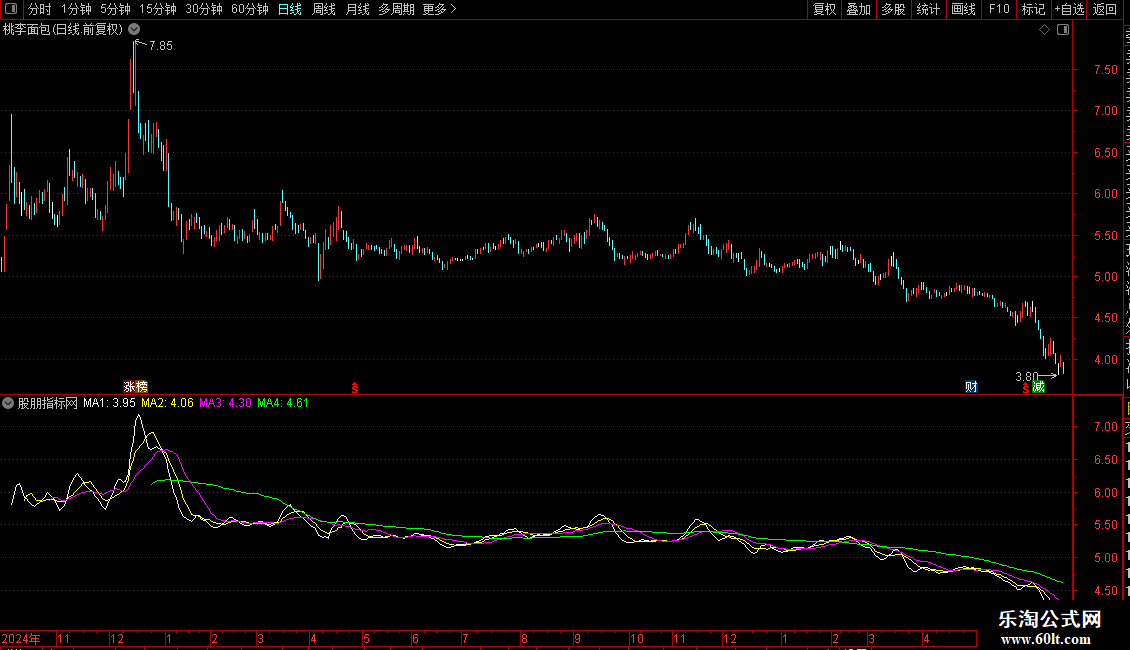The height and width of the screenshot is (650, 1130).
Task: Click the MA2: 4.06 value label
Action: coord(167,403)
